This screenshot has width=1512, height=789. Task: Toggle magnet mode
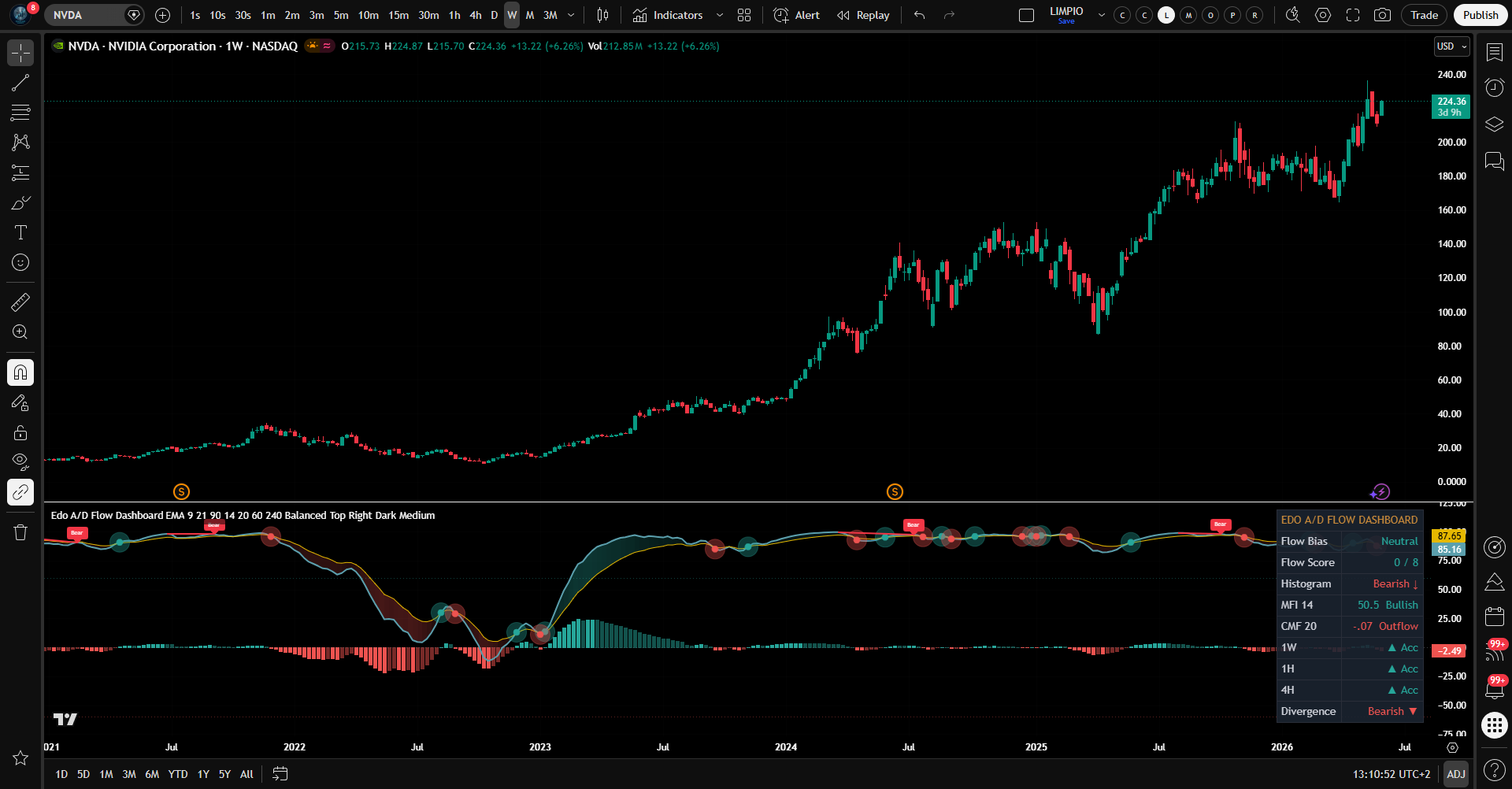(20, 372)
